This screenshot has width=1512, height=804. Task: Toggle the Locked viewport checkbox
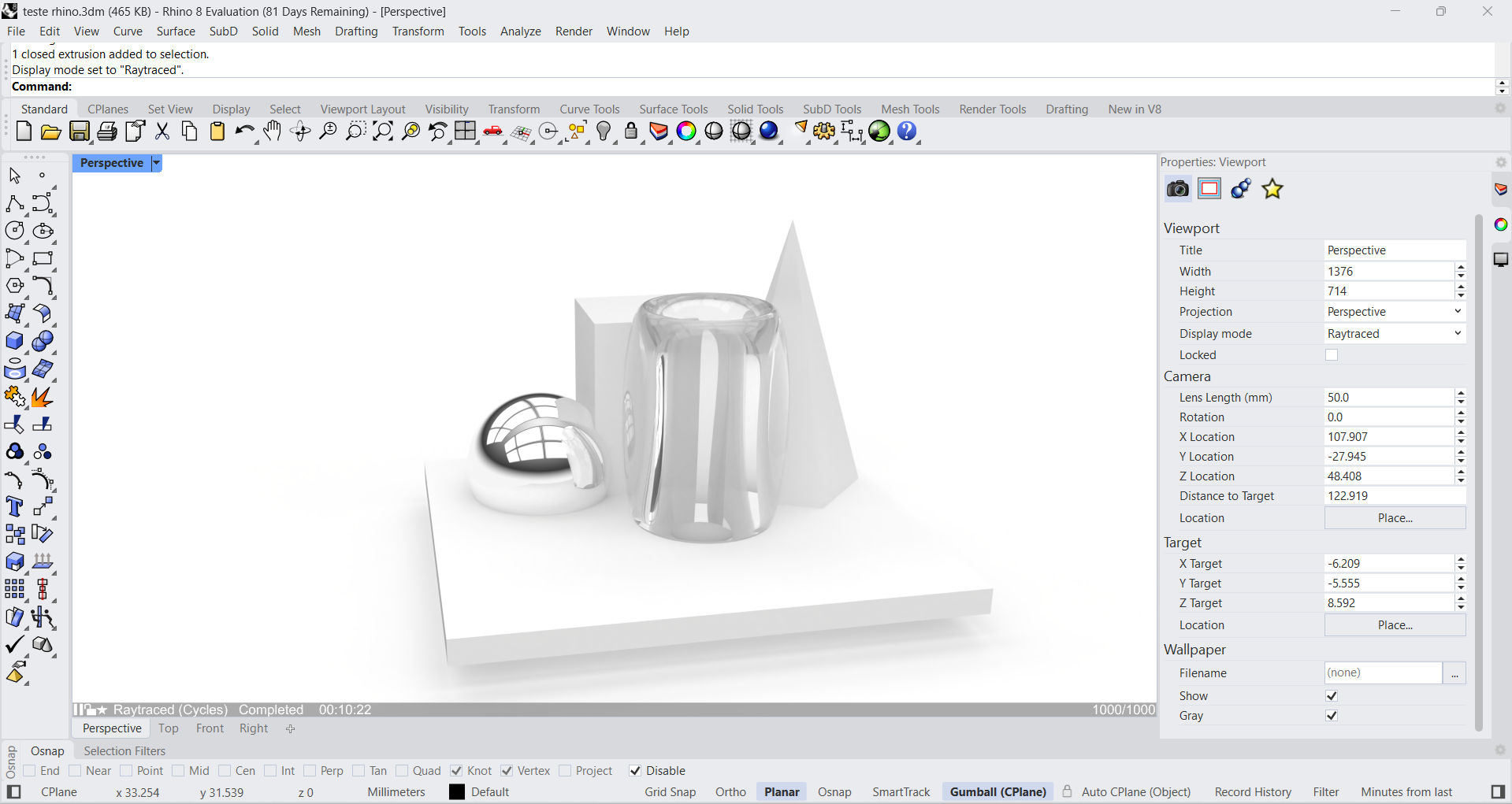(x=1332, y=355)
